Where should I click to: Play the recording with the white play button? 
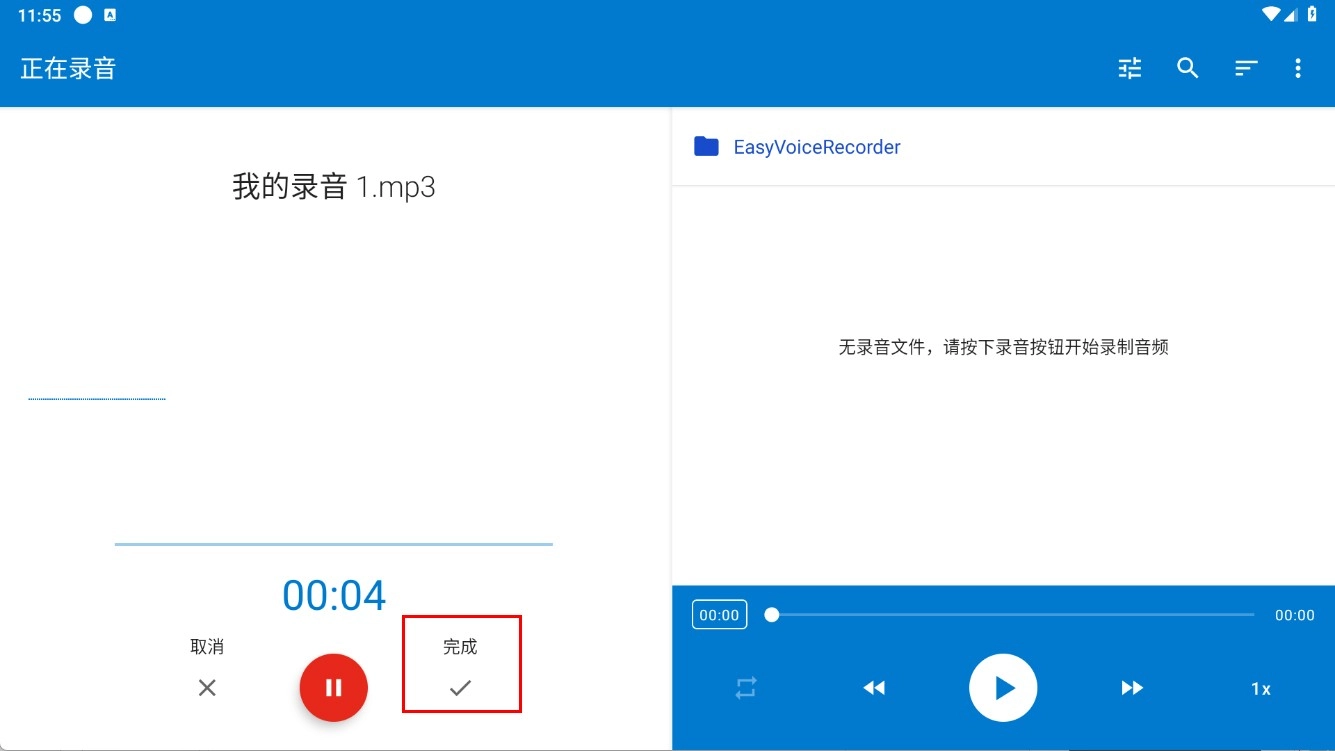(1002, 688)
